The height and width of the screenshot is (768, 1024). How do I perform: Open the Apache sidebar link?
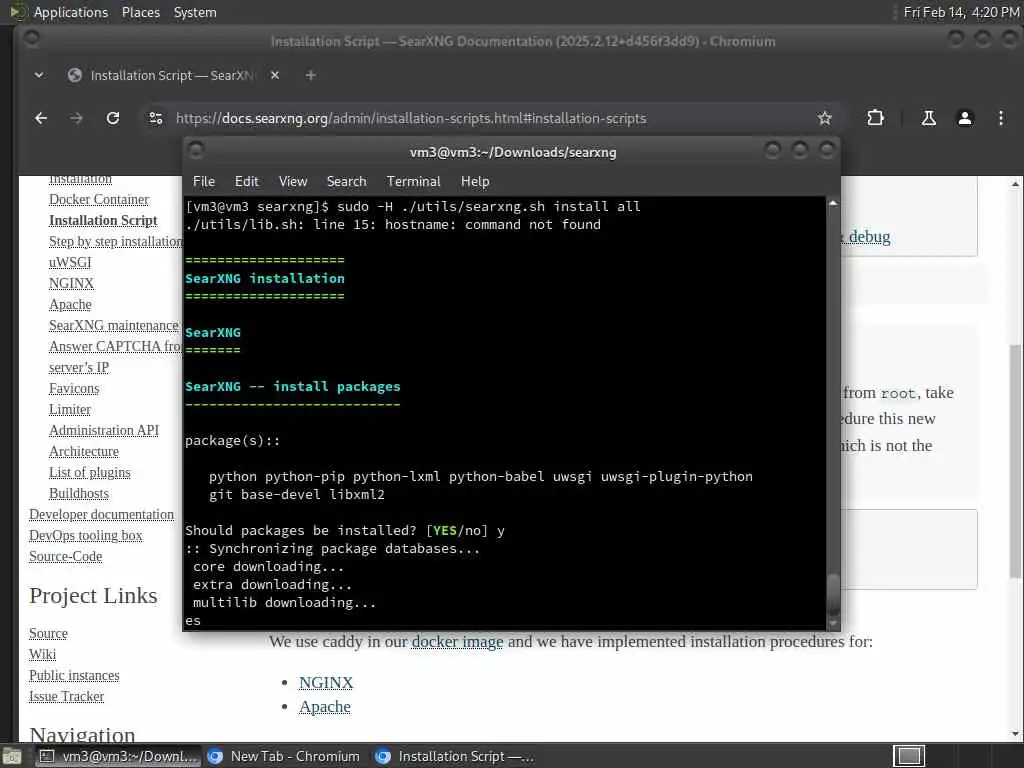(70, 304)
